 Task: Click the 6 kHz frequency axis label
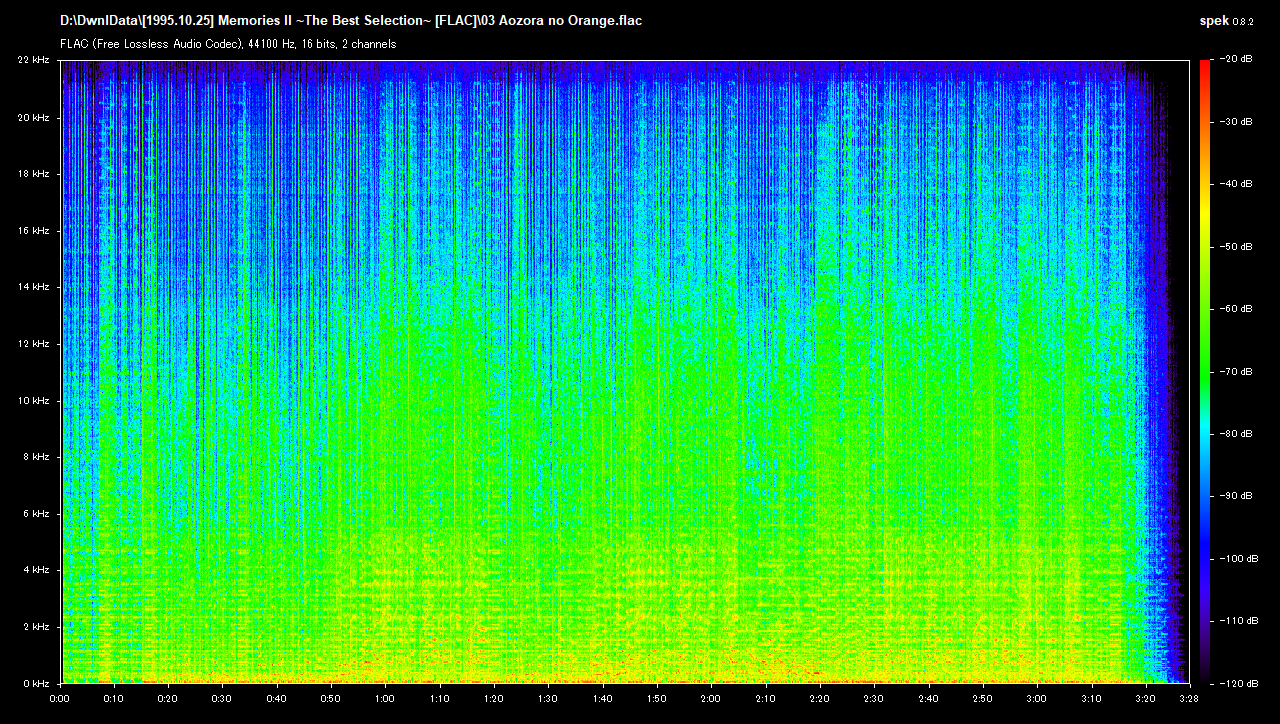[37, 514]
